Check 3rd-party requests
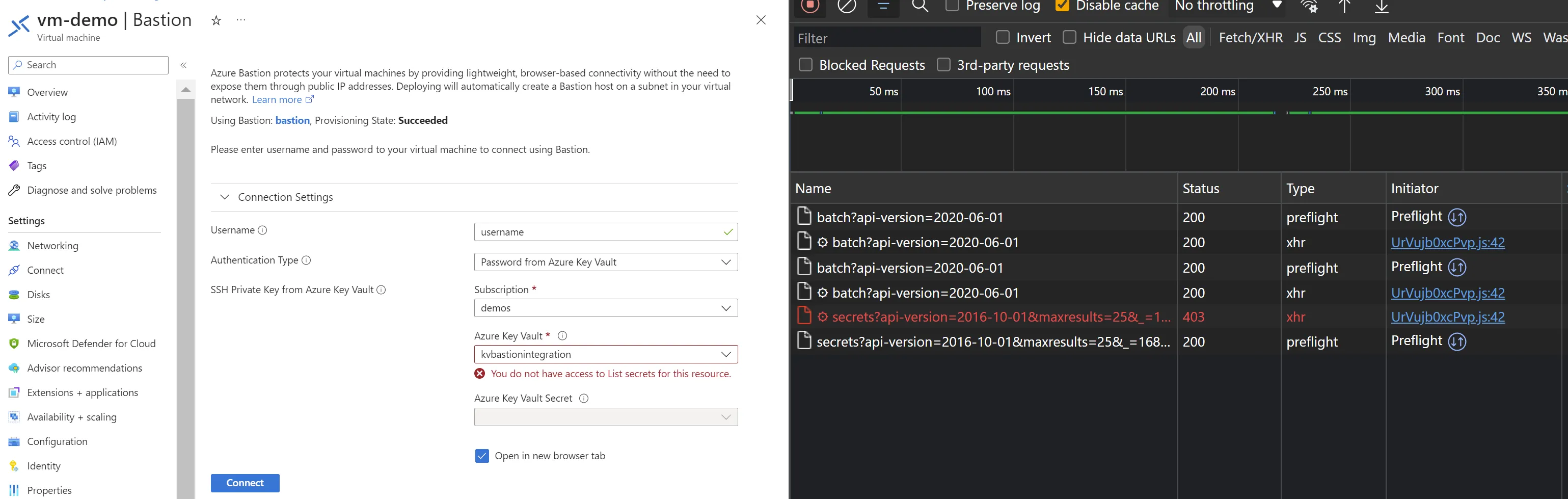 point(943,65)
